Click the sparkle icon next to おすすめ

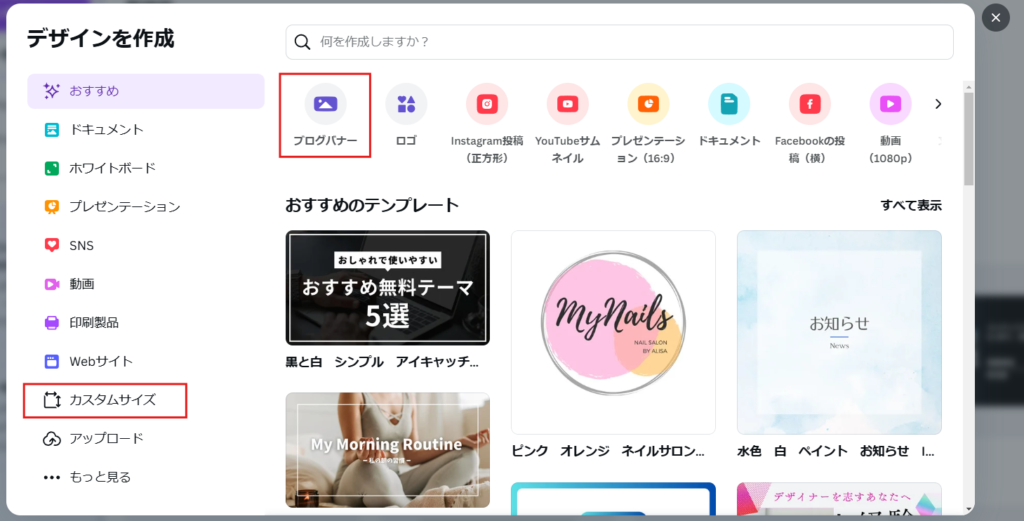pyautogui.click(x=52, y=91)
